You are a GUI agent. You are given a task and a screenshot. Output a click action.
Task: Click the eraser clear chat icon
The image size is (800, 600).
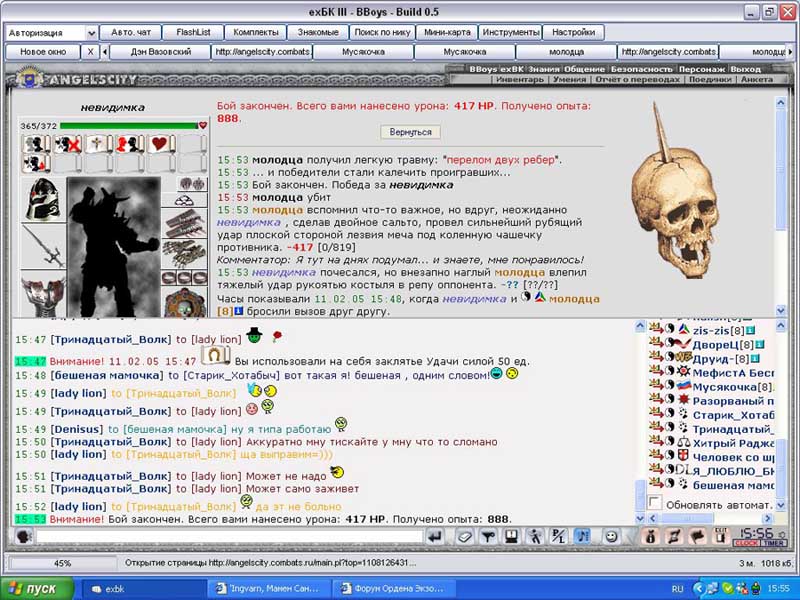464,536
